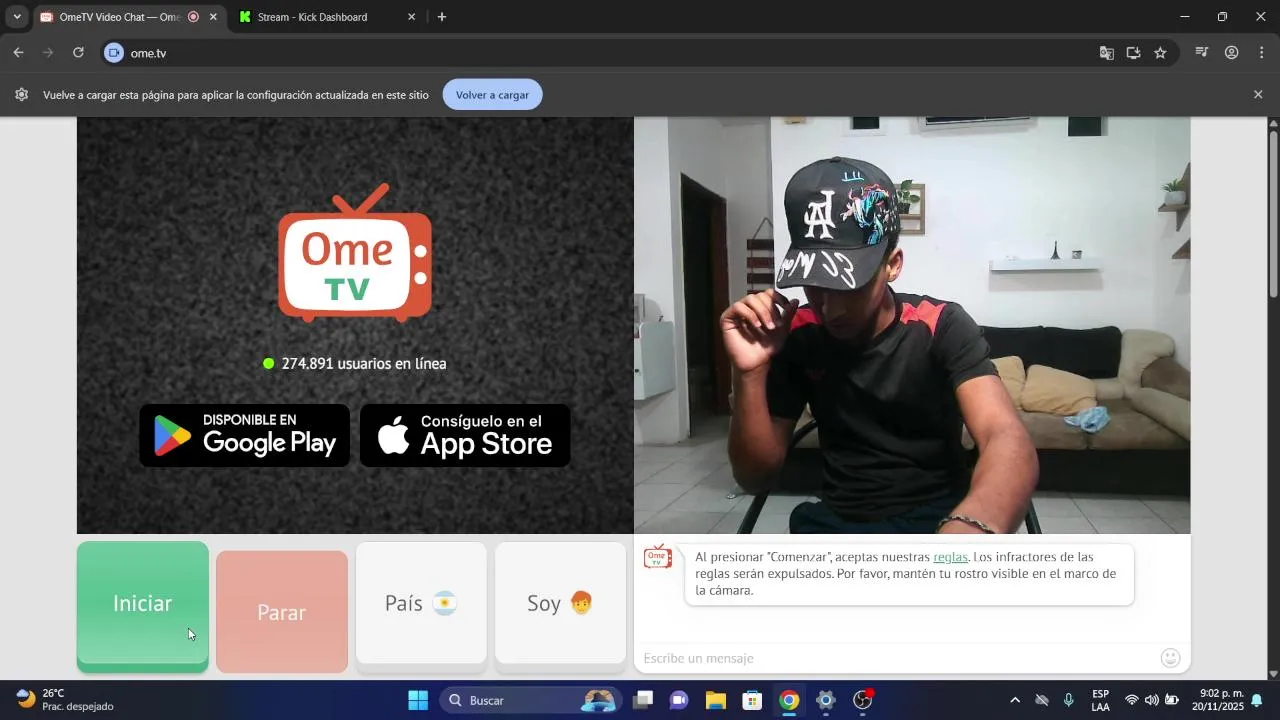Click Volver a cargar button
Viewport: 1280px width, 720px height.
pyautogui.click(x=492, y=95)
